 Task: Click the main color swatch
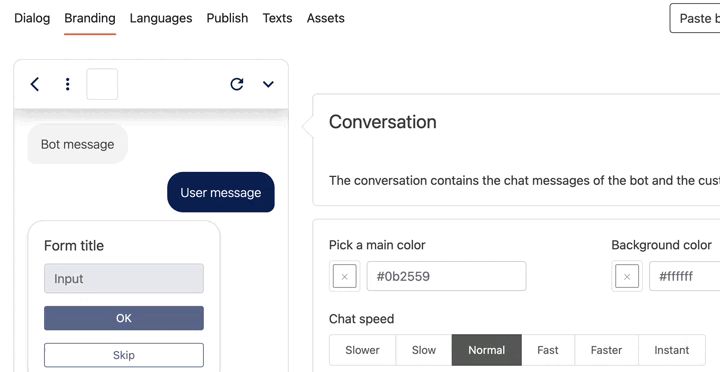pos(345,276)
